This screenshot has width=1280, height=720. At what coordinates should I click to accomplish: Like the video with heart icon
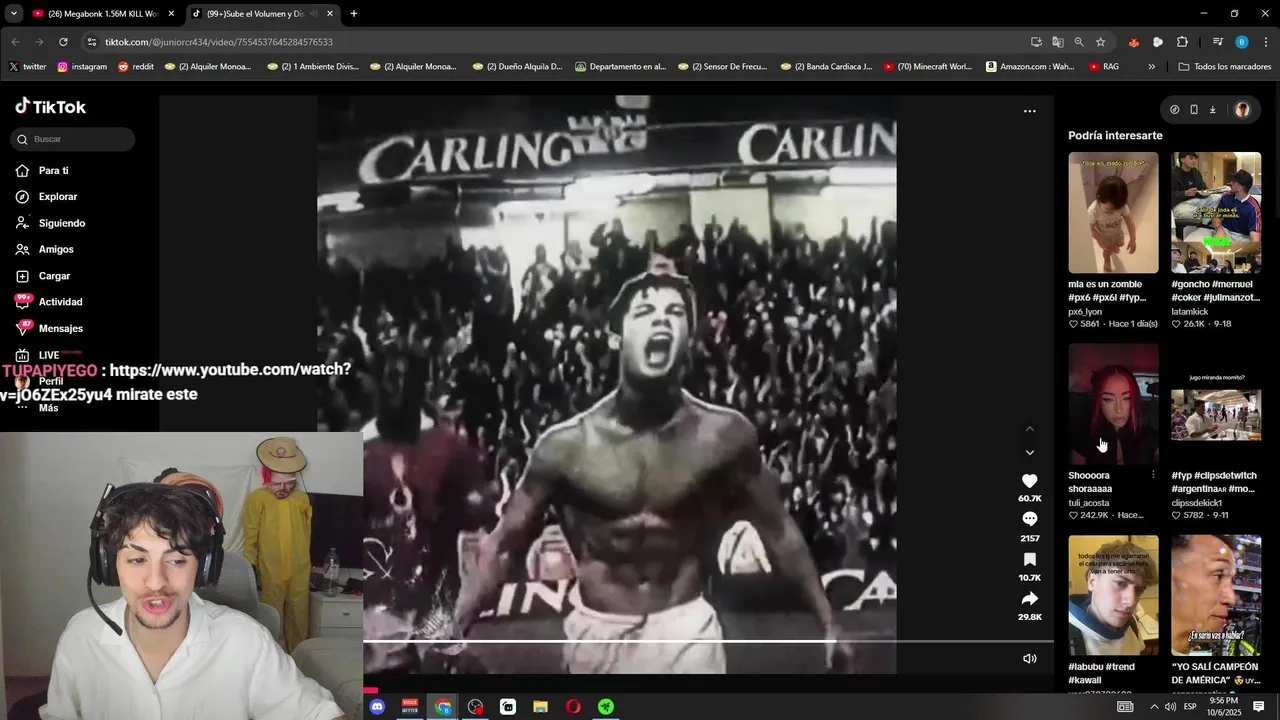(x=1029, y=481)
